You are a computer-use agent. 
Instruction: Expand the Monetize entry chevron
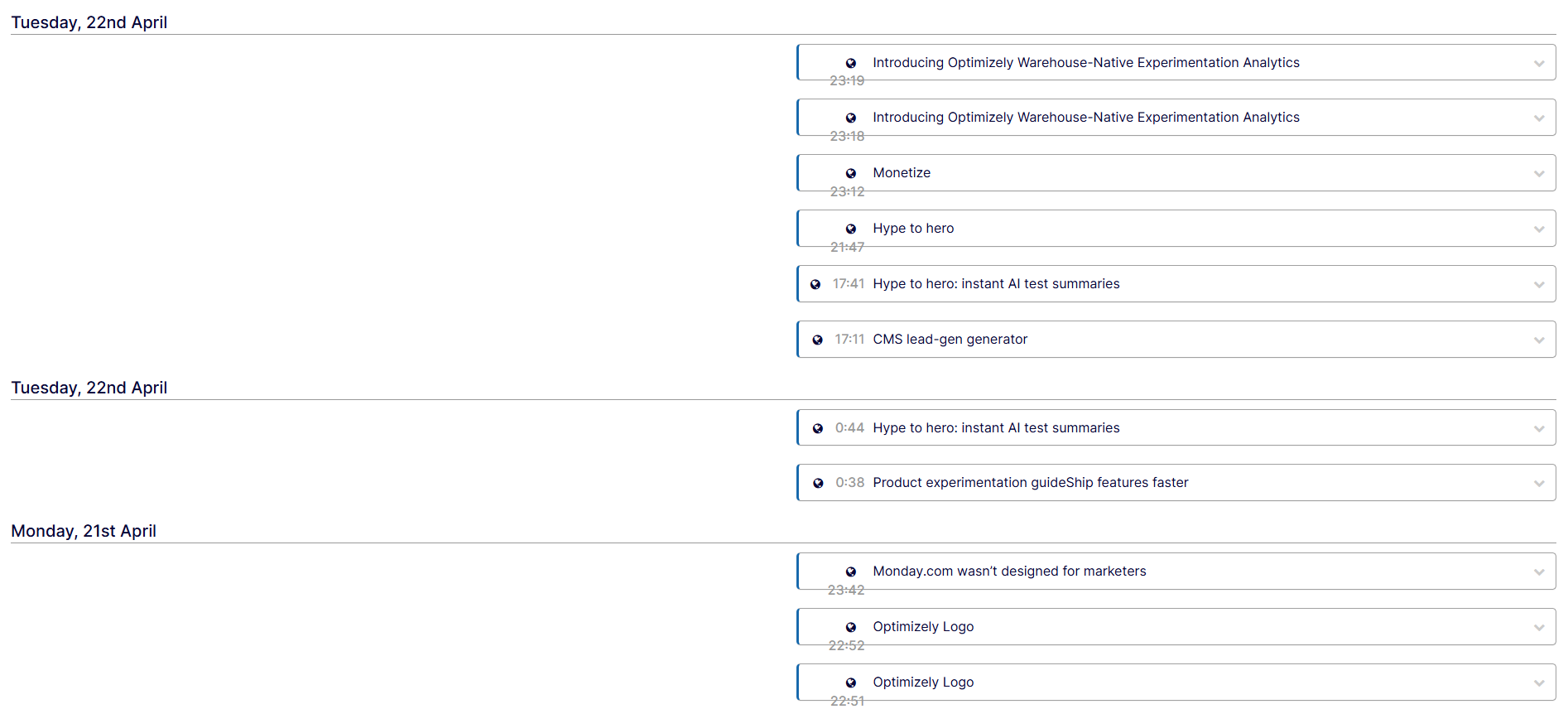pos(1539,174)
